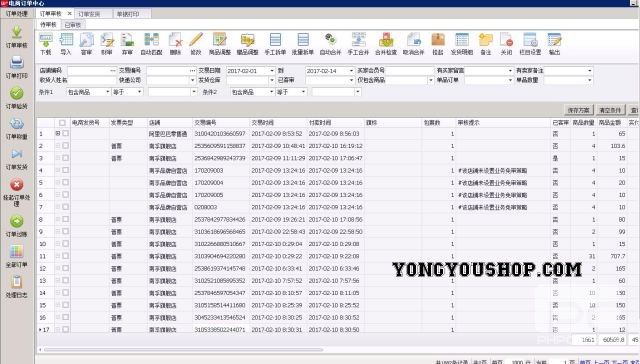Click the 输出 export toolbar icon
This screenshot has height=364, width=640.
[x=554, y=44]
